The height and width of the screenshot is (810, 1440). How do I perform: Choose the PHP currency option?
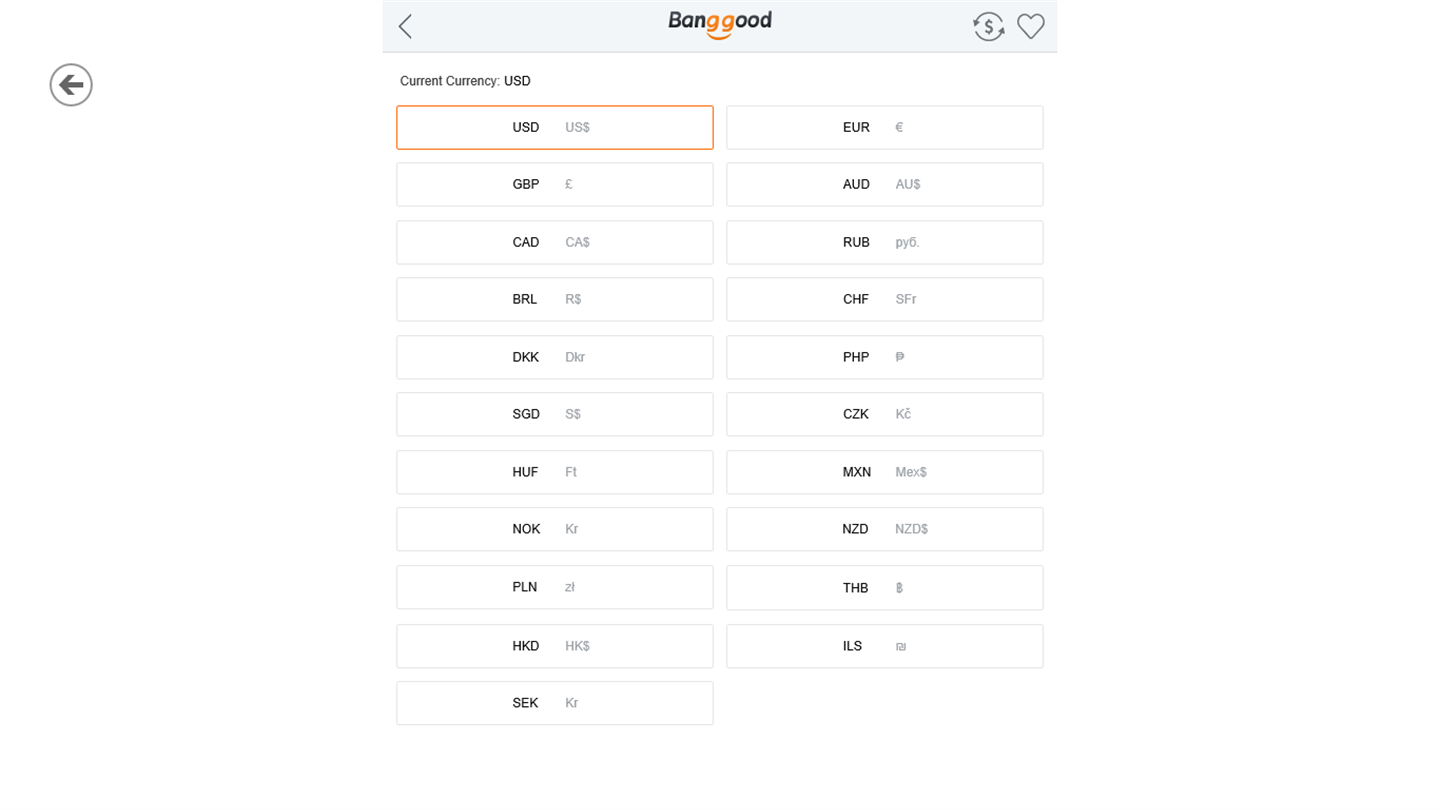click(x=884, y=358)
